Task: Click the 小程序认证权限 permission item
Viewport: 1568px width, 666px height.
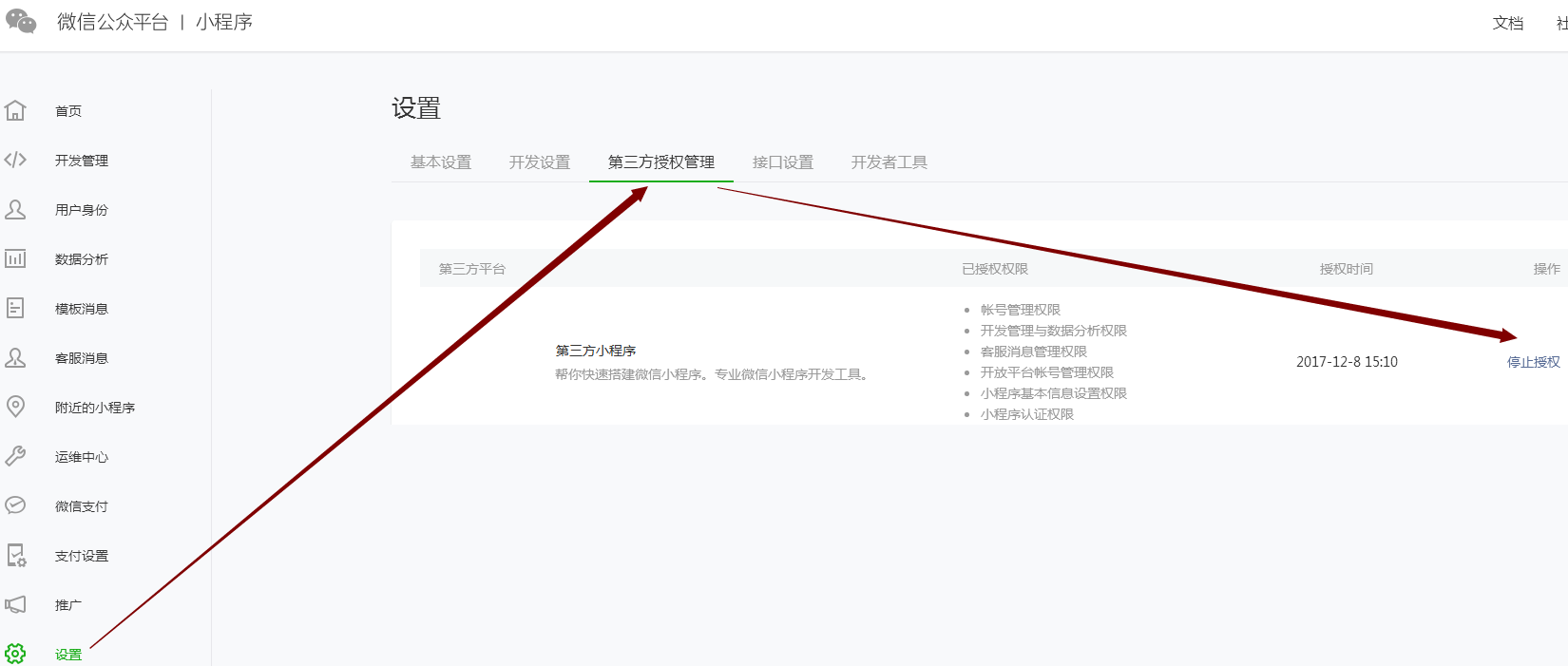Action: click(1027, 414)
